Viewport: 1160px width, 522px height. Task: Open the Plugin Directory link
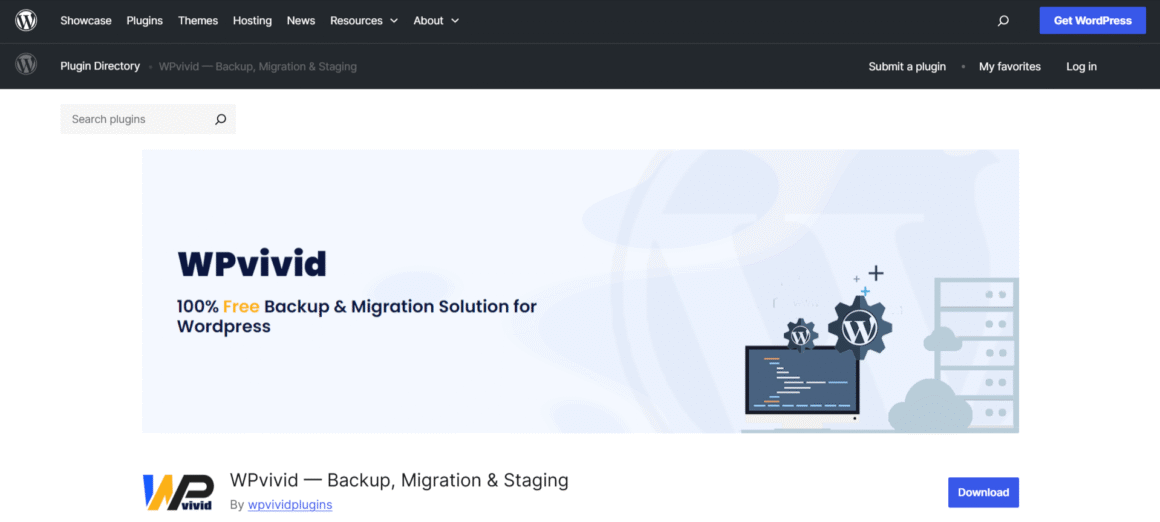click(100, 66)
